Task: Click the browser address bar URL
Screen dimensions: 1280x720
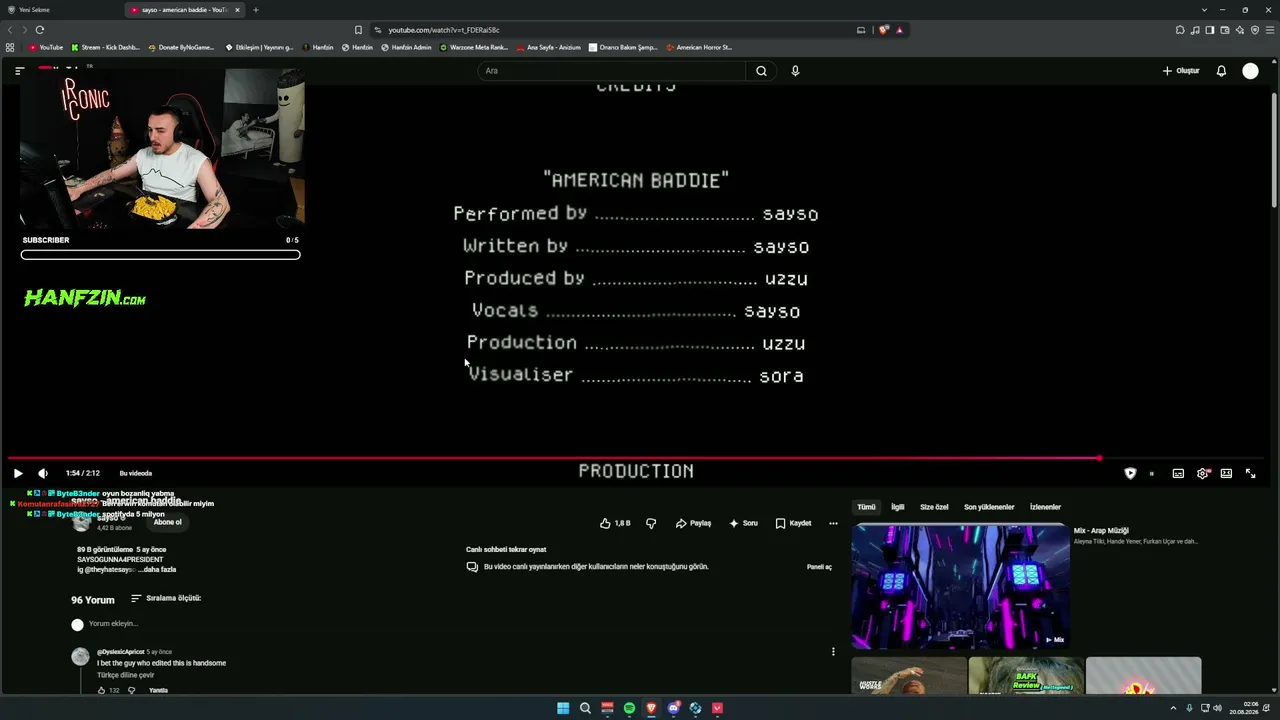Action: 444,30
